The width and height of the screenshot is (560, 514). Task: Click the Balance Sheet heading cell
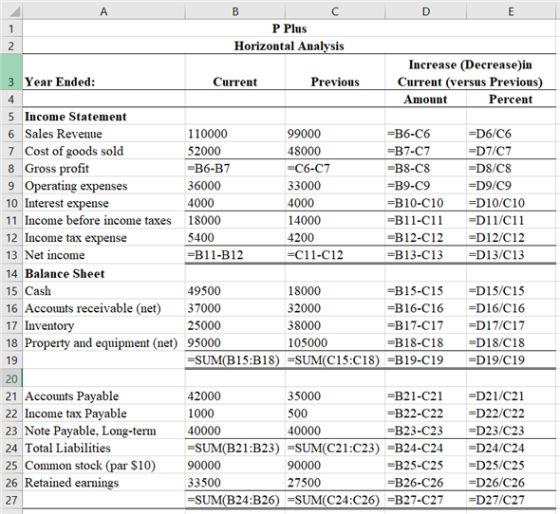click(x=104, y=273)
